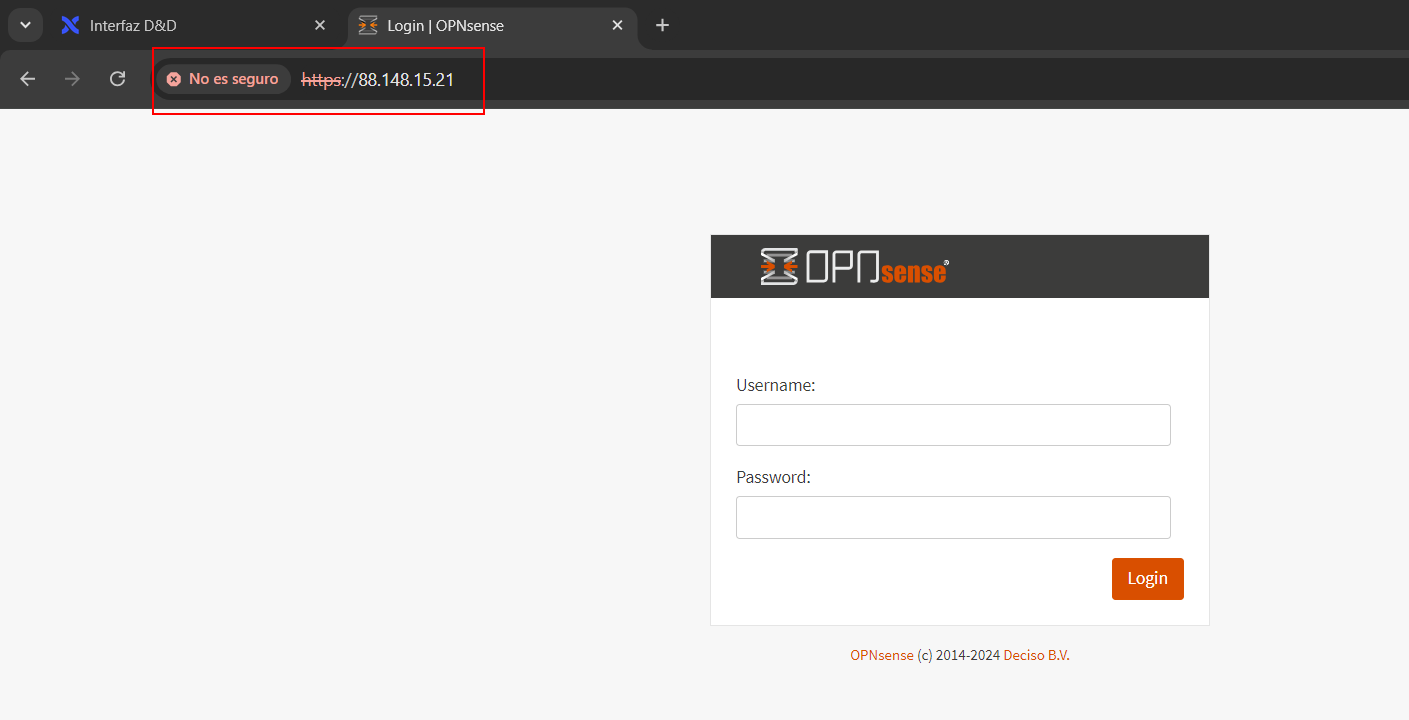Viewport: 1409px width, 720px height.
Task: Click the red warning icon in address bar
Action: (x=174, y=79)
